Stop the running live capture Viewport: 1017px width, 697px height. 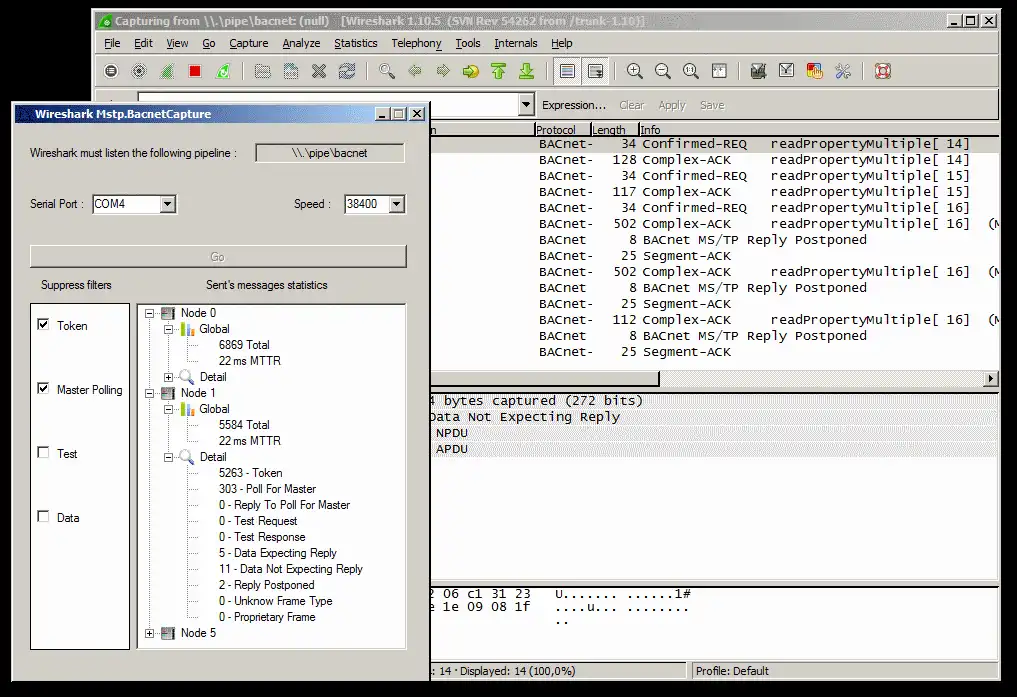coord(195,71)
